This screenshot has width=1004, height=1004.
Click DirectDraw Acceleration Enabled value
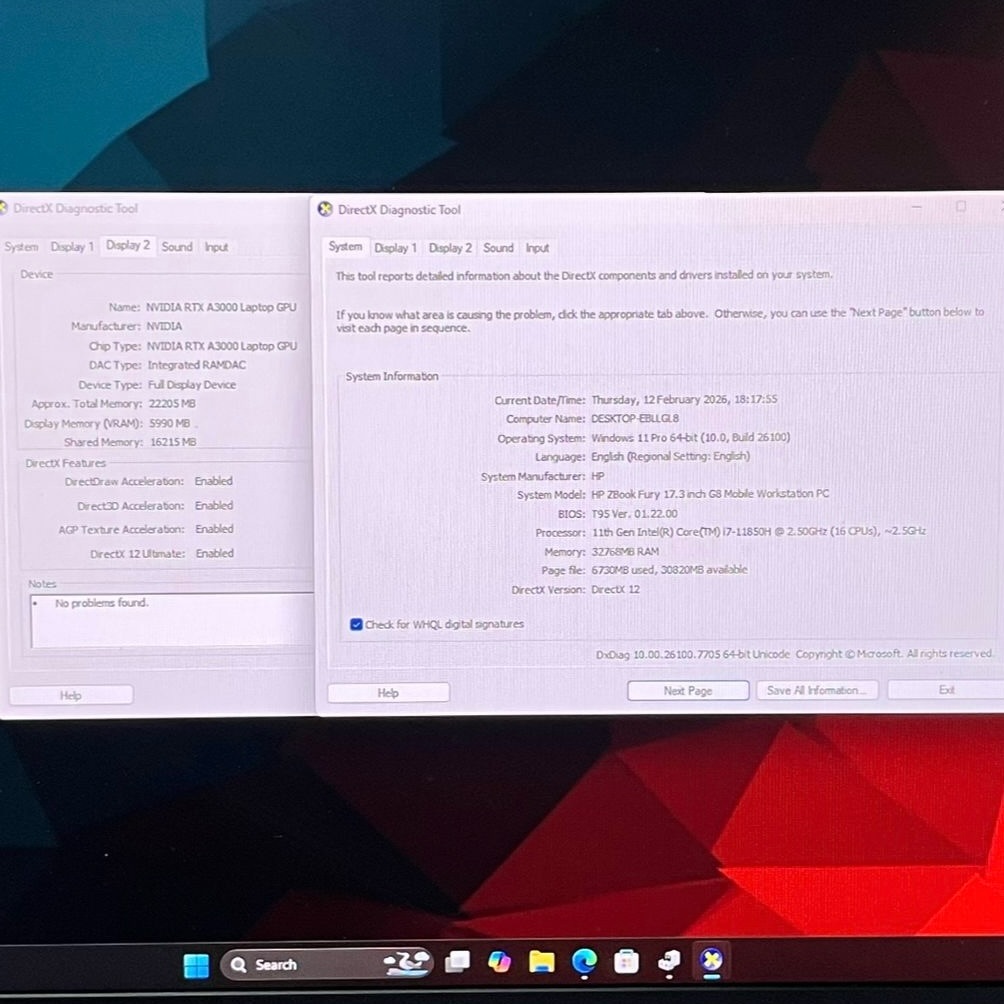click(214, 481)
